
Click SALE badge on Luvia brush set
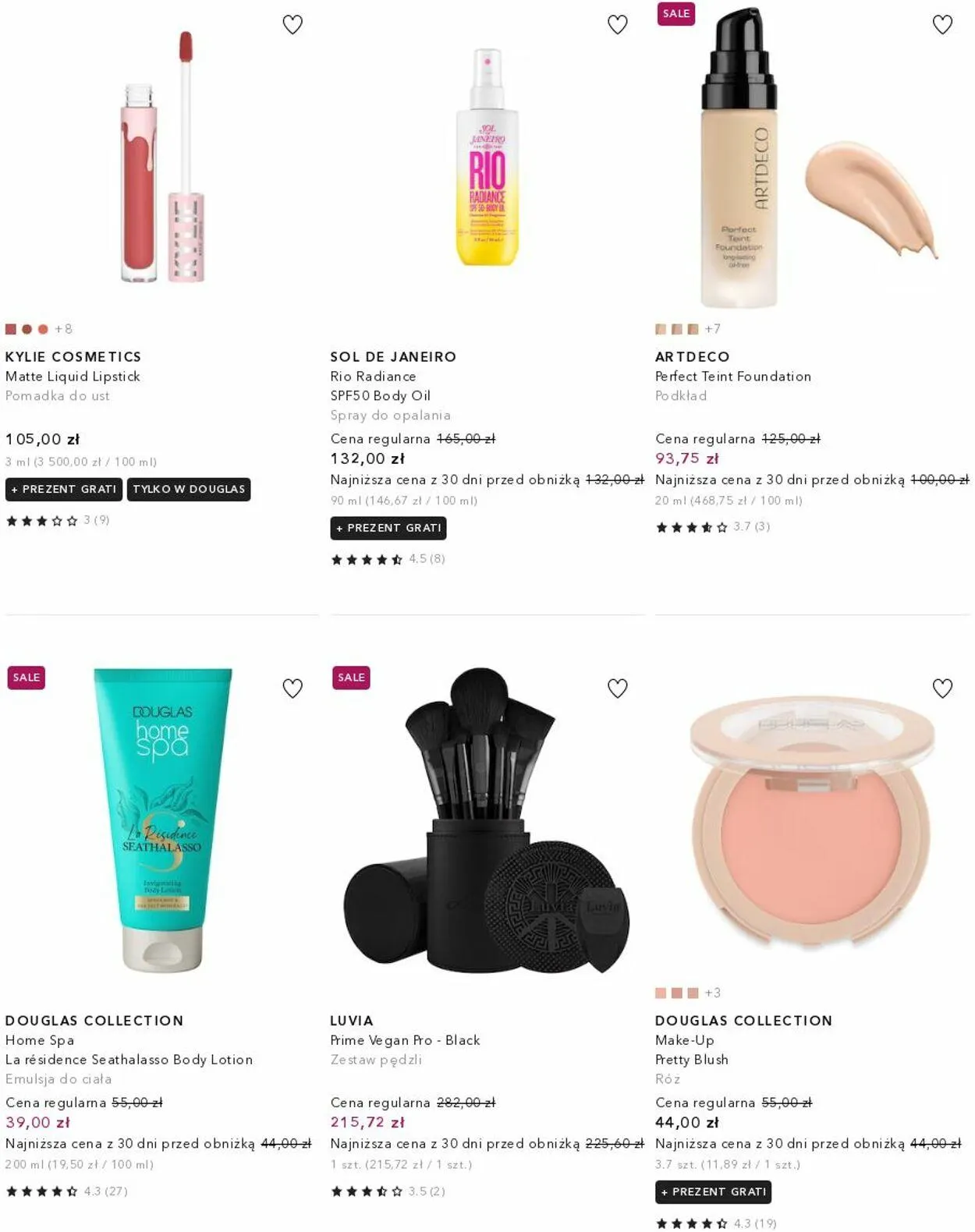tap(351, 678)
